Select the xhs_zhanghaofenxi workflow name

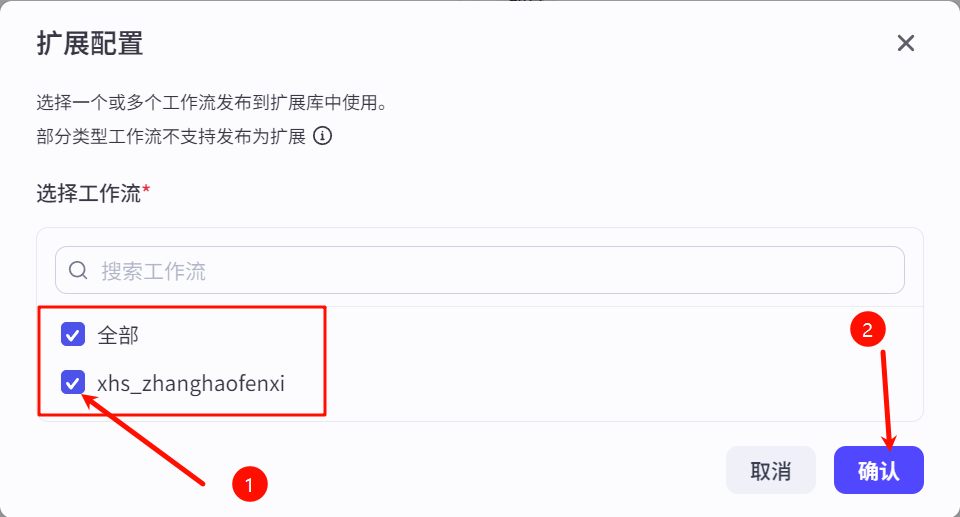[x=191, y=383]
